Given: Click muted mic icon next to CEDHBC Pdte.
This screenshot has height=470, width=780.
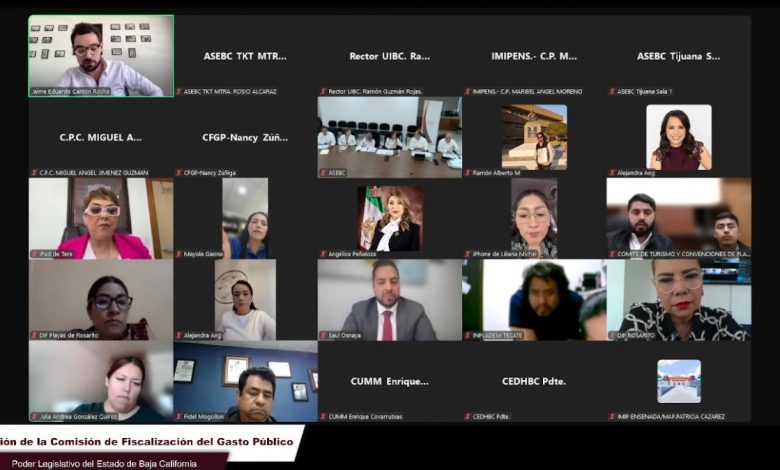Looking at the screenshot, I should point(468,417).
